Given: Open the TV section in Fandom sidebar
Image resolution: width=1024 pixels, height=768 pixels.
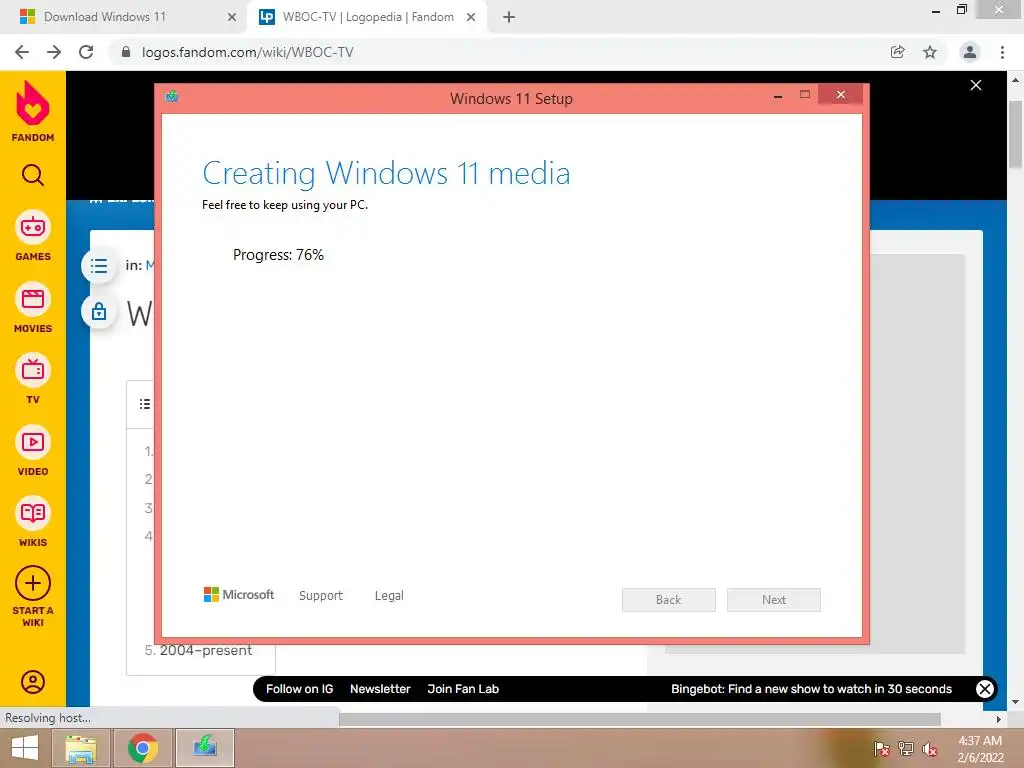Looking at the screenshot, I should coord(33,379).
